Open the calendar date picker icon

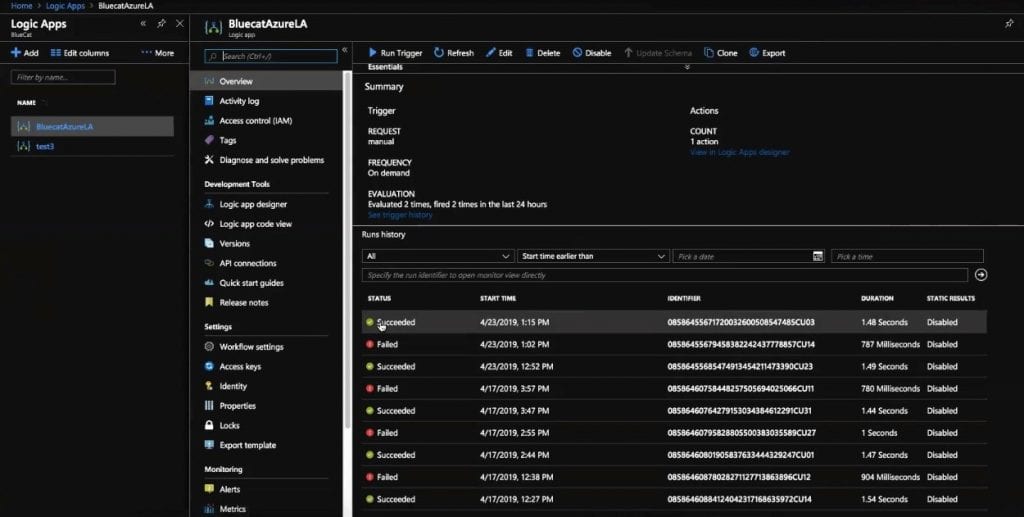click(818, 257)
